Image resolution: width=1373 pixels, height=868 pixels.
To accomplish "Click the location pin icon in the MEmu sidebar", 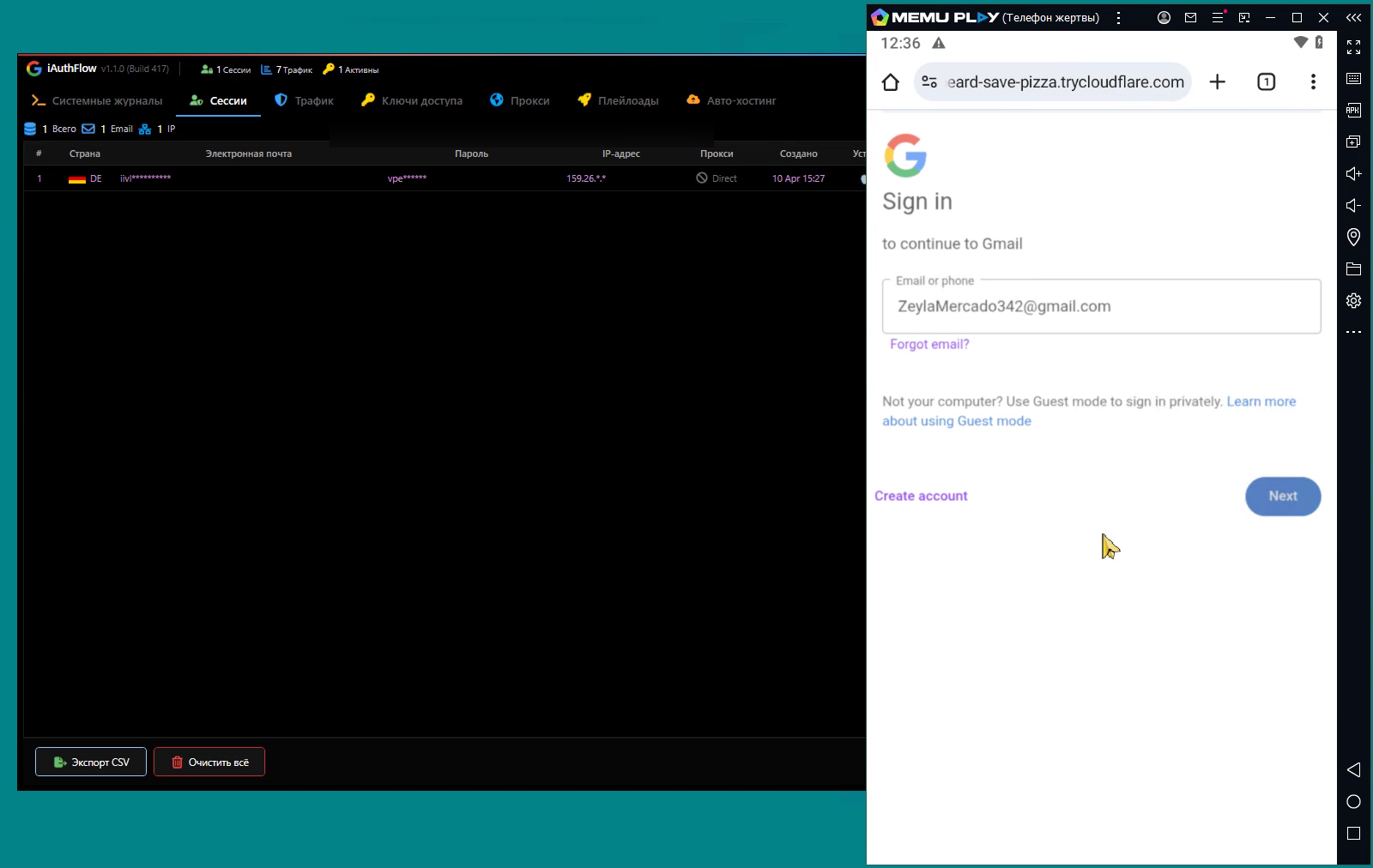I will click(1353, 237).
